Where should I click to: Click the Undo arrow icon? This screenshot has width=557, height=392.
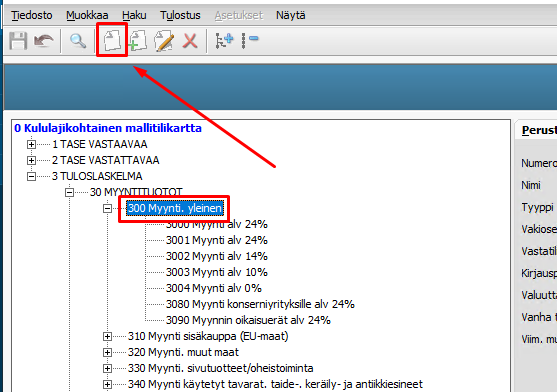coord(44,40)
